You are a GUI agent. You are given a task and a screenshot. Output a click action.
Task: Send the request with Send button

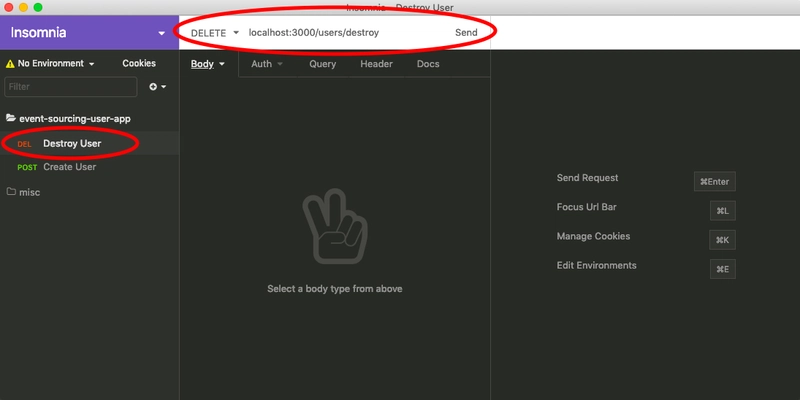tap(466, 33)
